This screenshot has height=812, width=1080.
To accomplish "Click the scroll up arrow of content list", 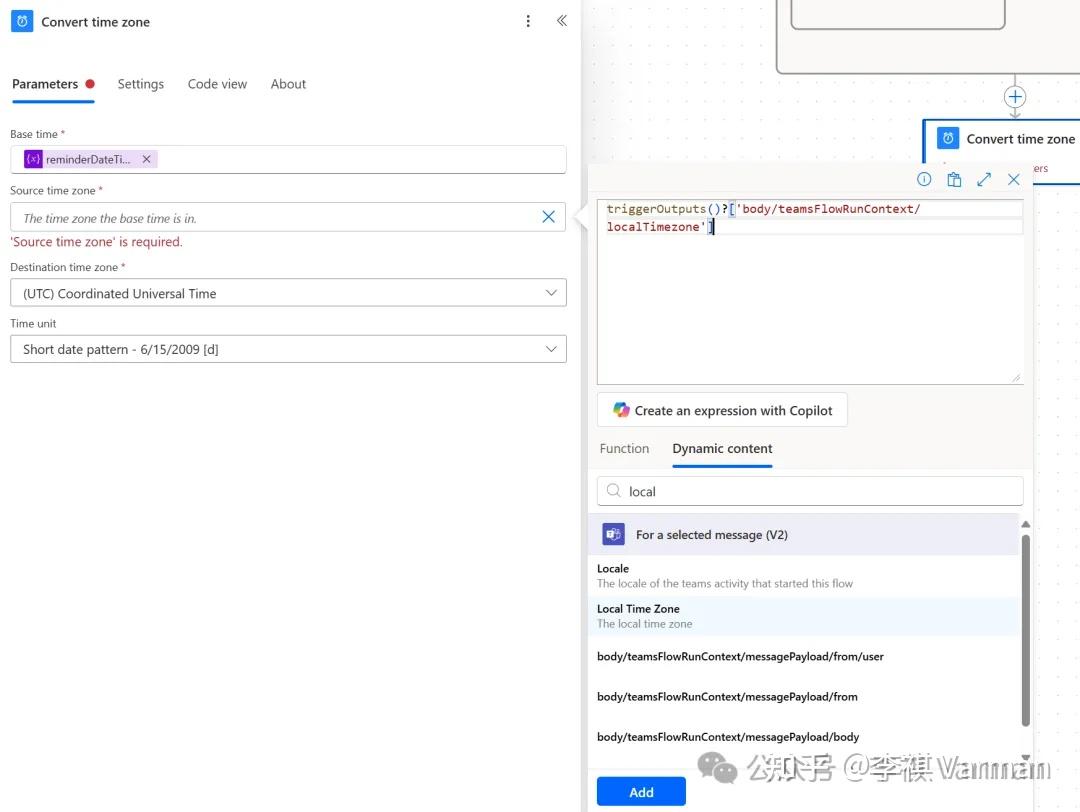I will click(x=1026, y=525).
